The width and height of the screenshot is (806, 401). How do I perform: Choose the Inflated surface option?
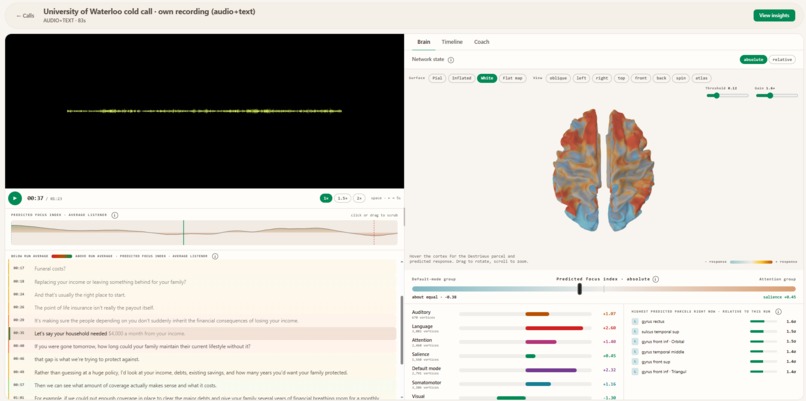click(x=461, y=78)
